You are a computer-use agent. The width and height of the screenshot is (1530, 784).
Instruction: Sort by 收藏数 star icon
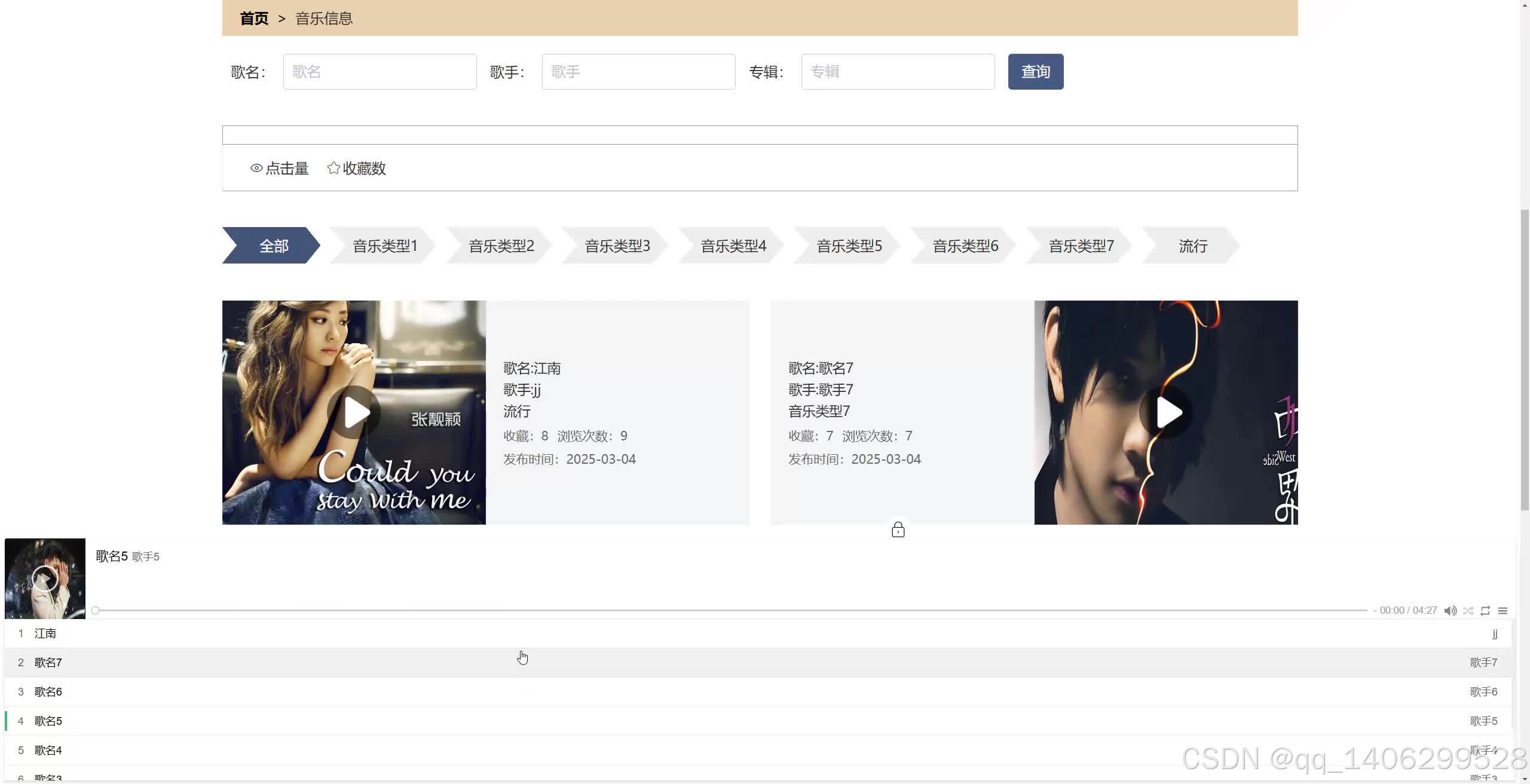click(333, 169)
